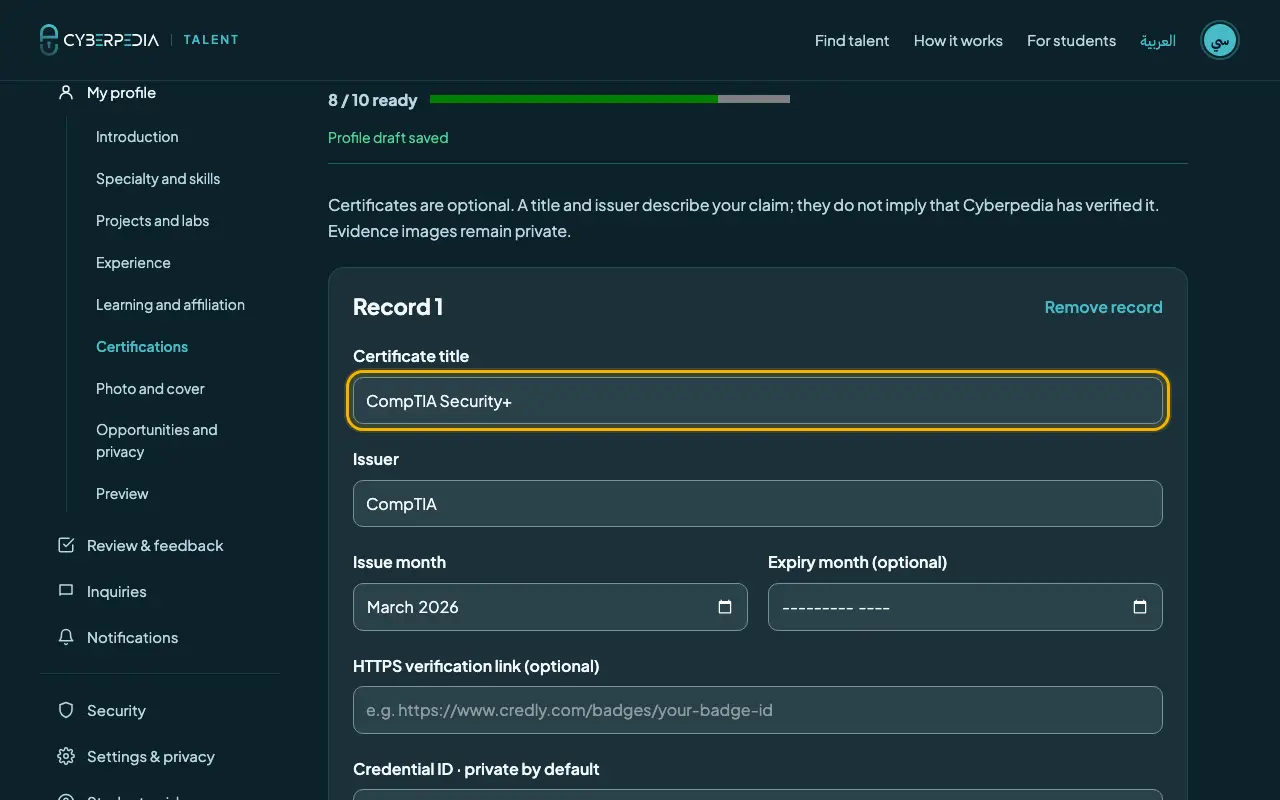1280x800 pixels.
Task: Open the Inquiries page
Action: pyautogui.click(x=116, y=591)
